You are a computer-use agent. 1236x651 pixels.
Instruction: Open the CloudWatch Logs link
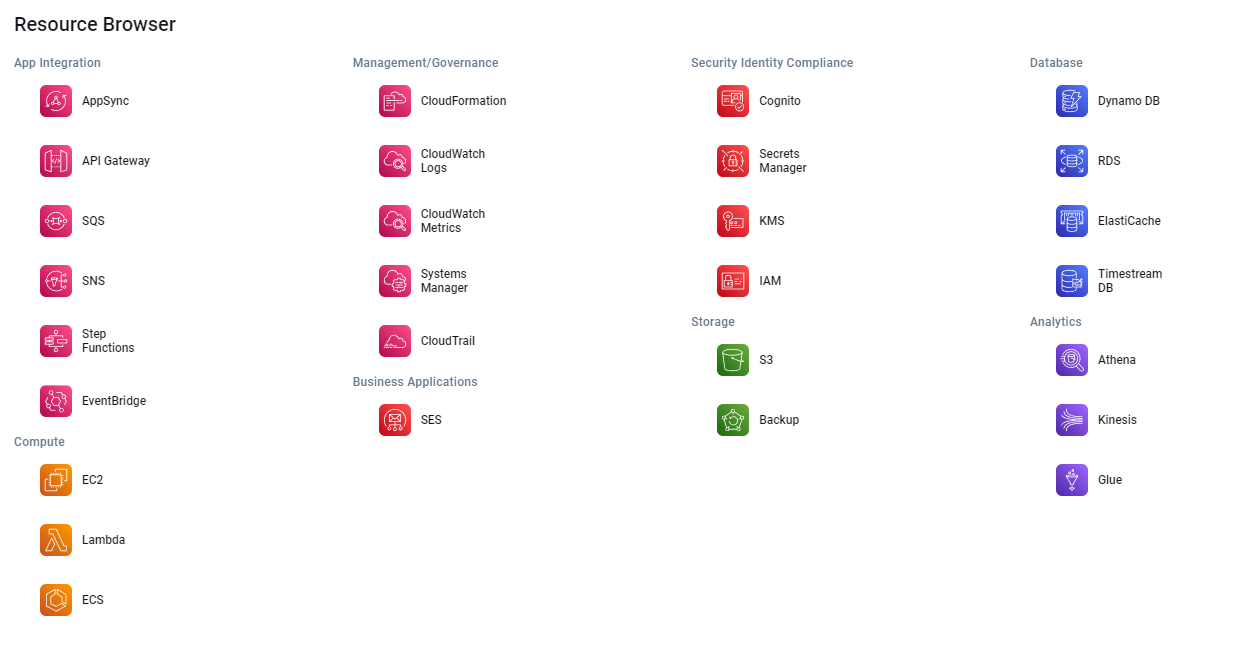tap(452, 161)
